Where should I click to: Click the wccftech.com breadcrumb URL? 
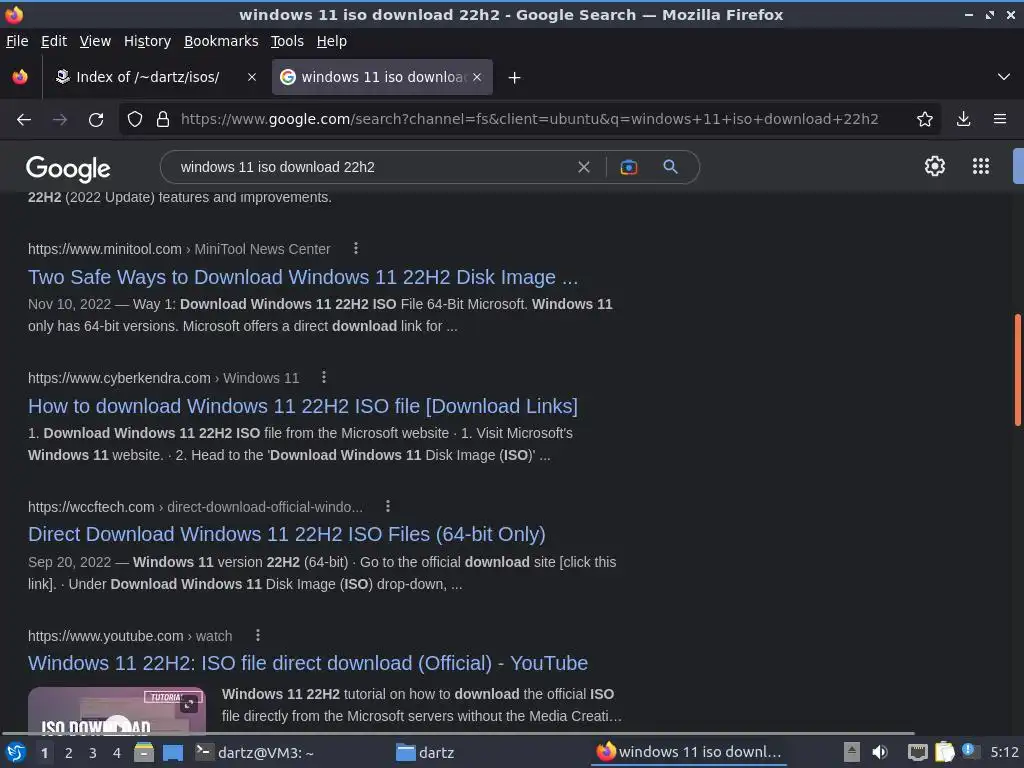pyautogui.click(x=195, y=507)
